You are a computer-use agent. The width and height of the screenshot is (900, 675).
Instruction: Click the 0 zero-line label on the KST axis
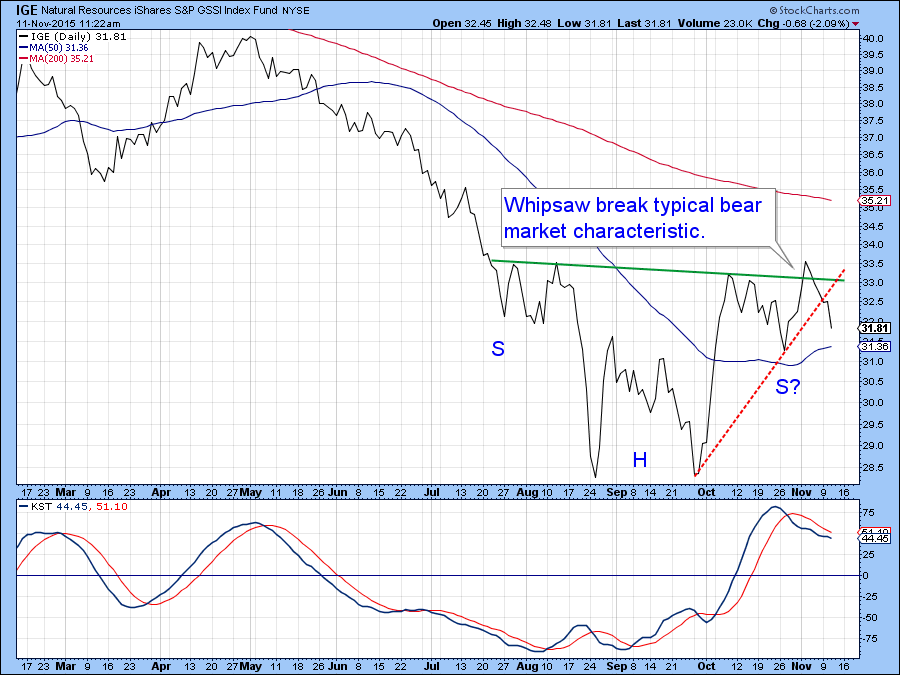pyautogui.click(x=866, y=576)
